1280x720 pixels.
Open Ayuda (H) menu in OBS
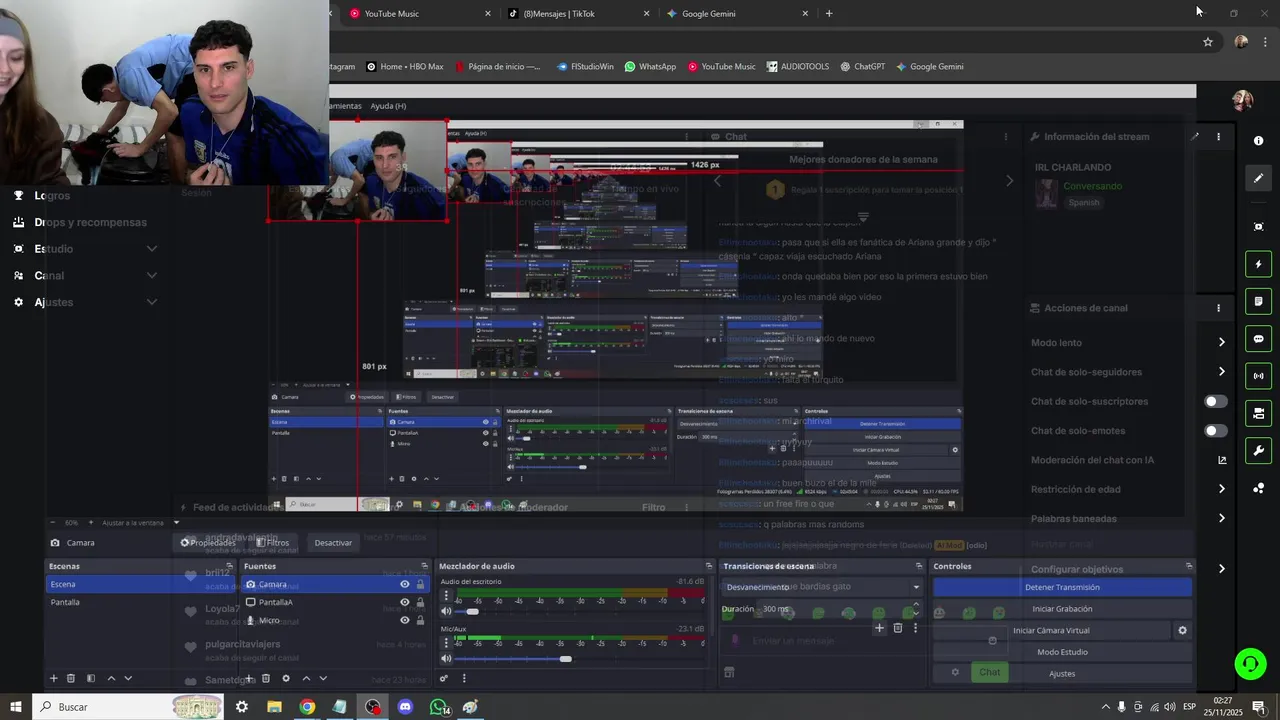pyautogui.click(x=388, y=106)
